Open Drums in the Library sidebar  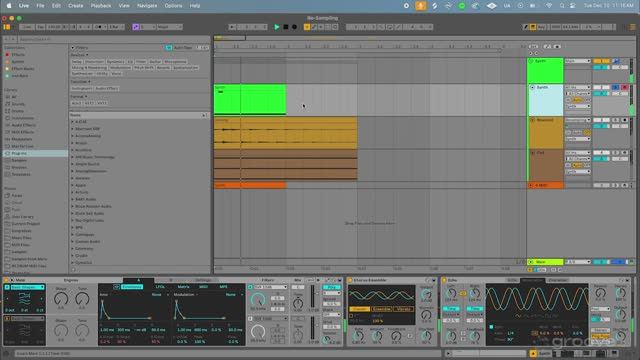18,111
